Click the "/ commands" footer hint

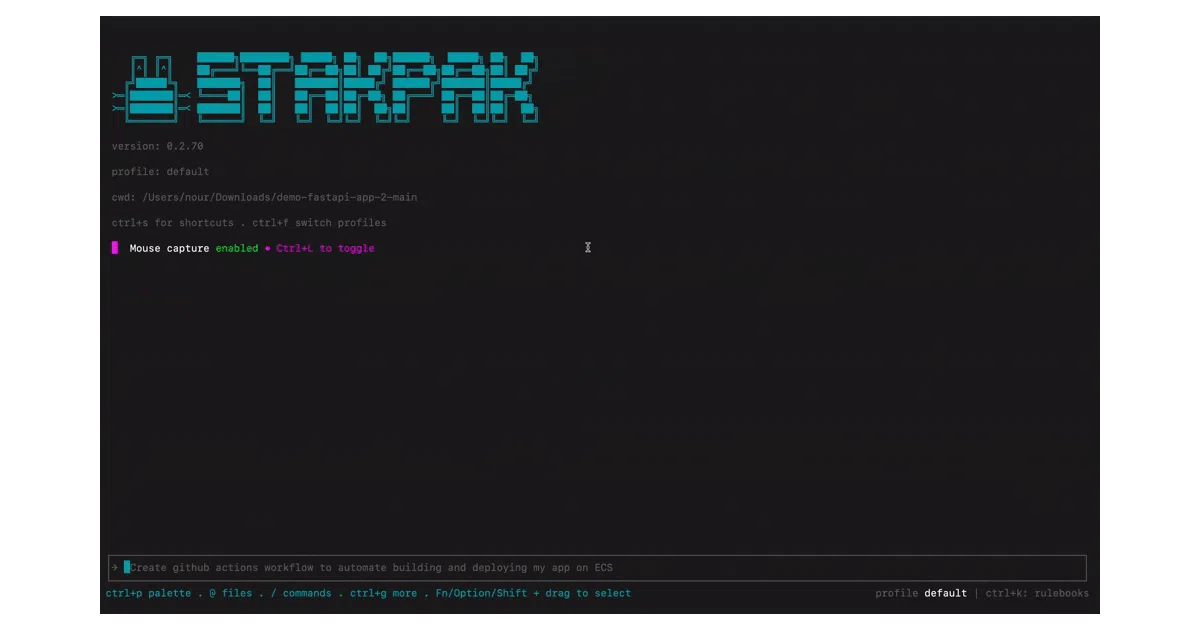click(x=301, y=593)
